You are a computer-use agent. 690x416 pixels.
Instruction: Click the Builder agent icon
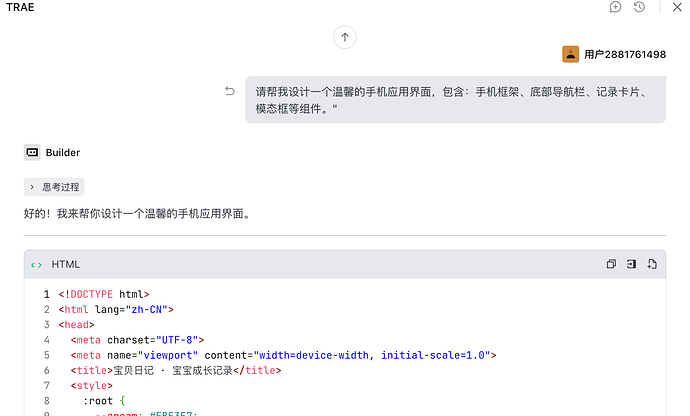point(32,152)
